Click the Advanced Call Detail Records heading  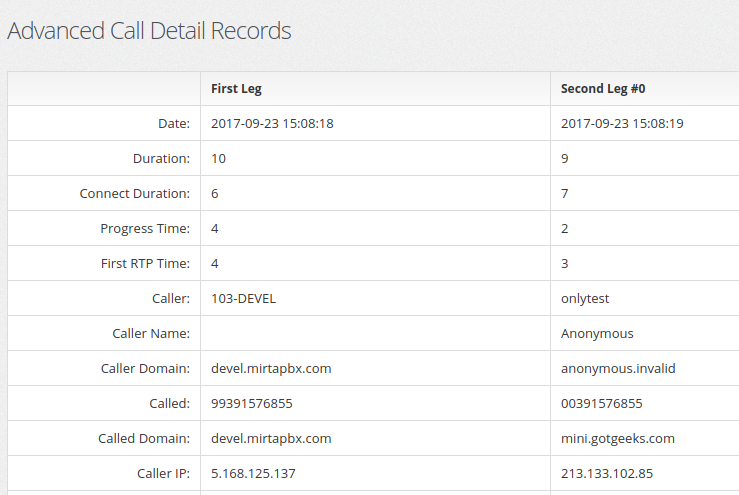tap(149, 31)
